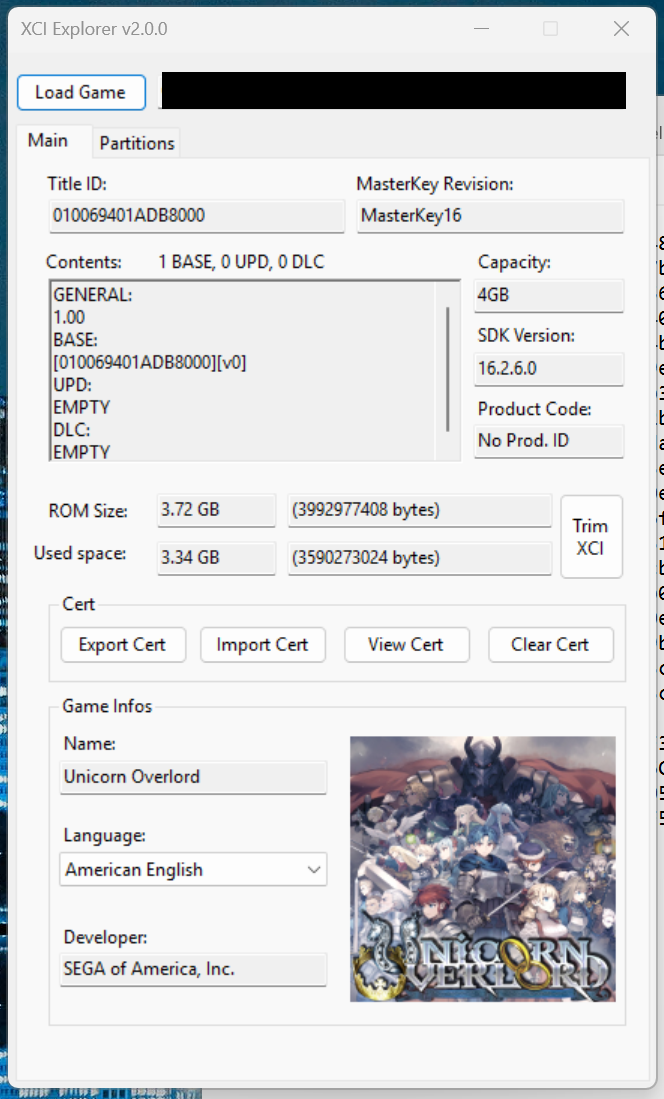
Task: Click the game Name field
Action: (193, 777)
